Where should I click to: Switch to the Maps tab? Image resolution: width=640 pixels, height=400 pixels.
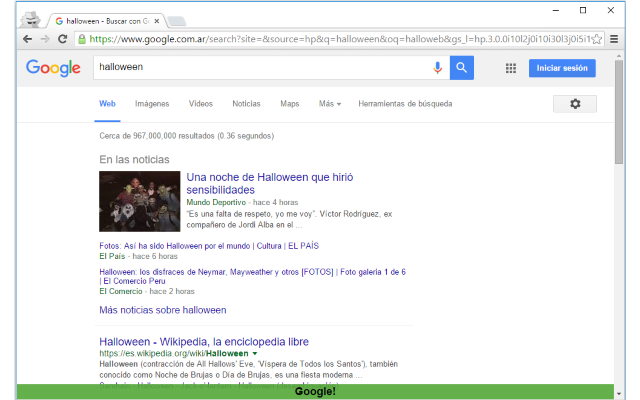click(x=289, y=104)
